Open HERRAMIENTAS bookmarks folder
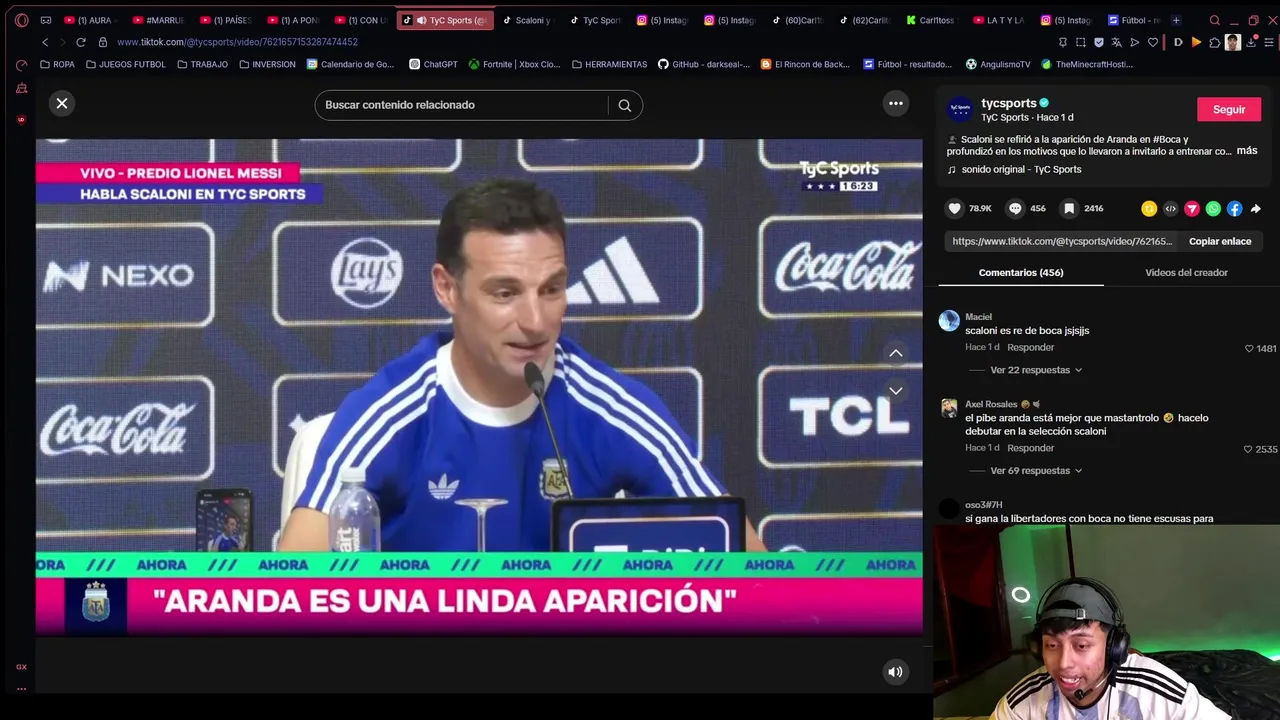1280x720 pixels. click(x=609, y=64)
